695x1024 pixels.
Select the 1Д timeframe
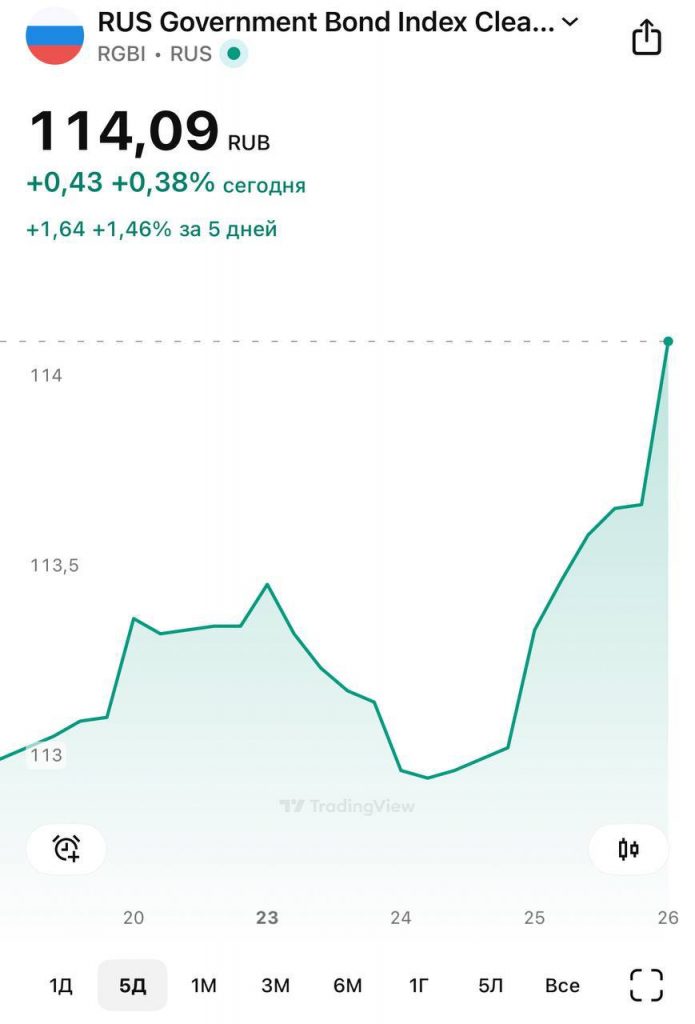tap(61, 986)
